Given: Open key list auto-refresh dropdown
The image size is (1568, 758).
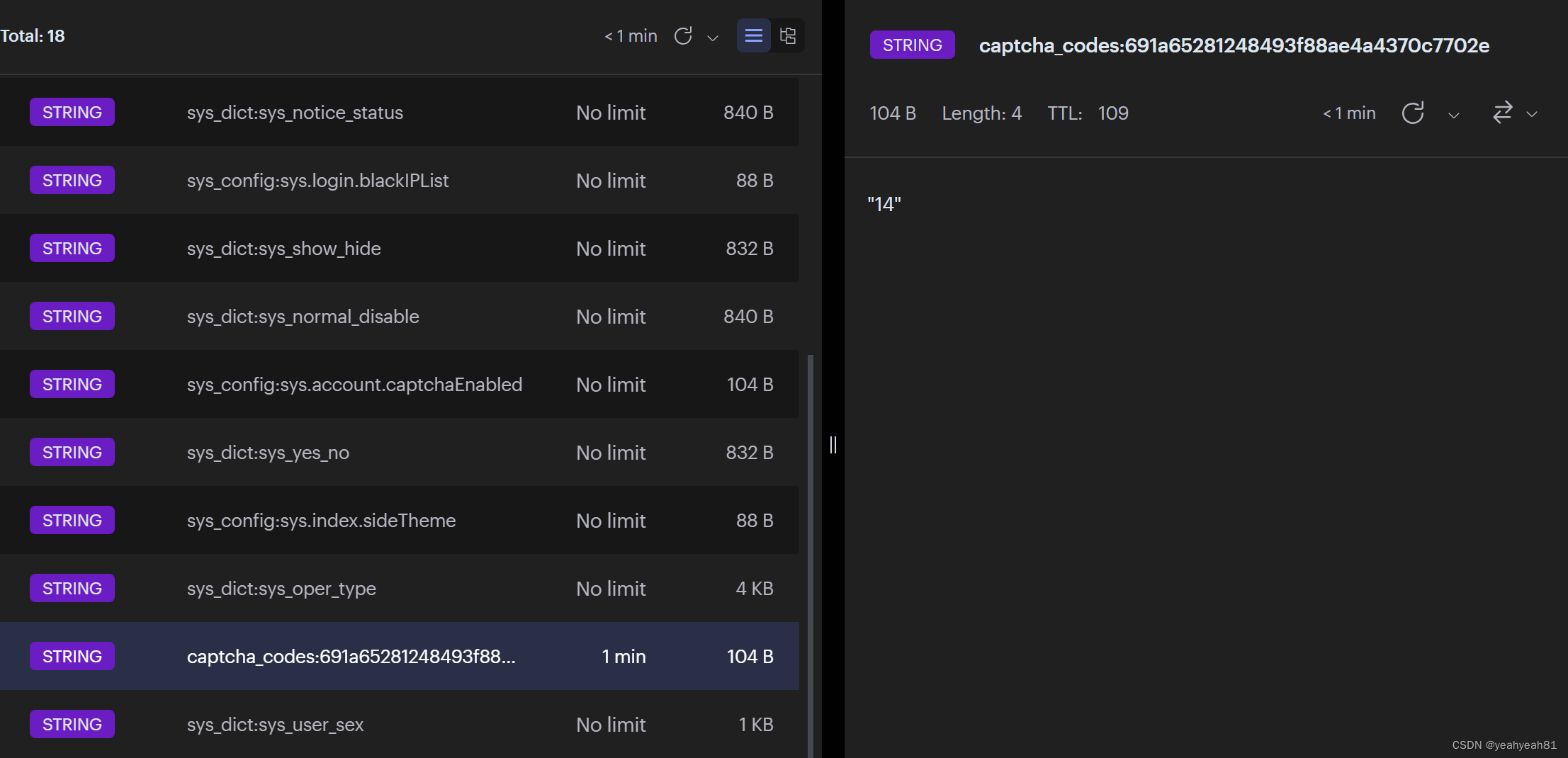Looking at the screenshot, I should [x=713, y=38].
